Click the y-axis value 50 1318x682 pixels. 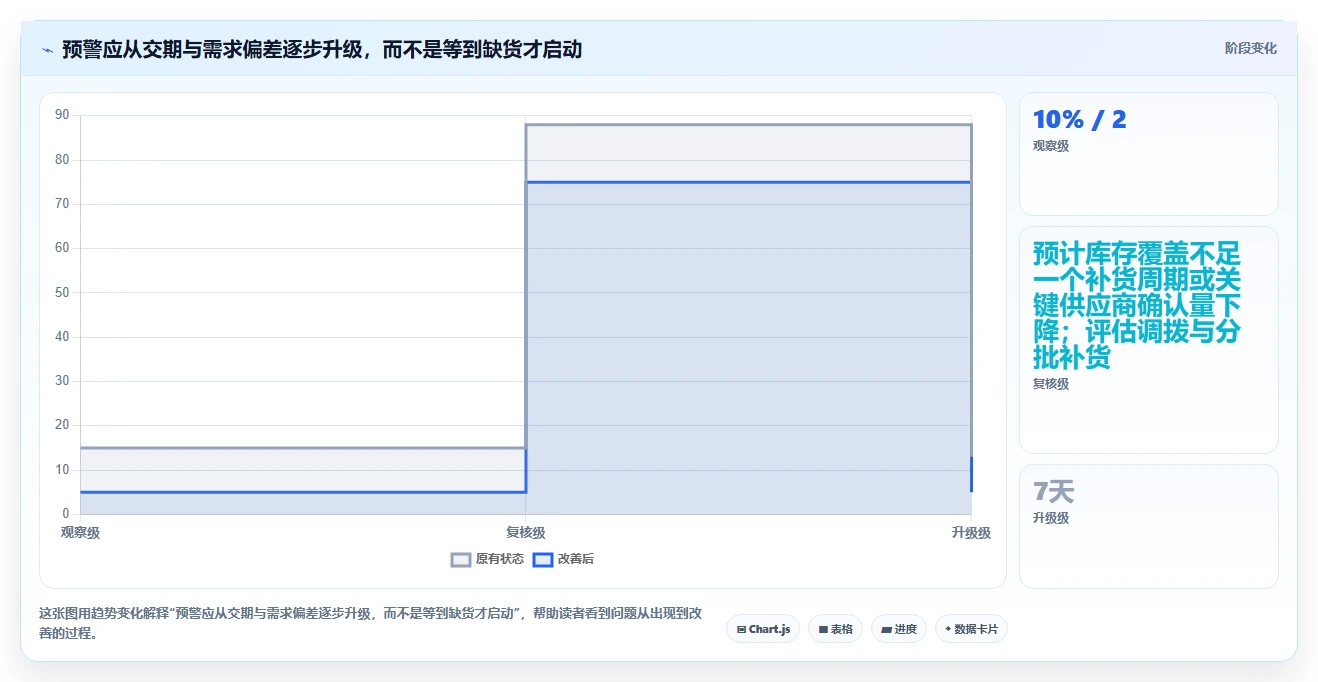62,293
